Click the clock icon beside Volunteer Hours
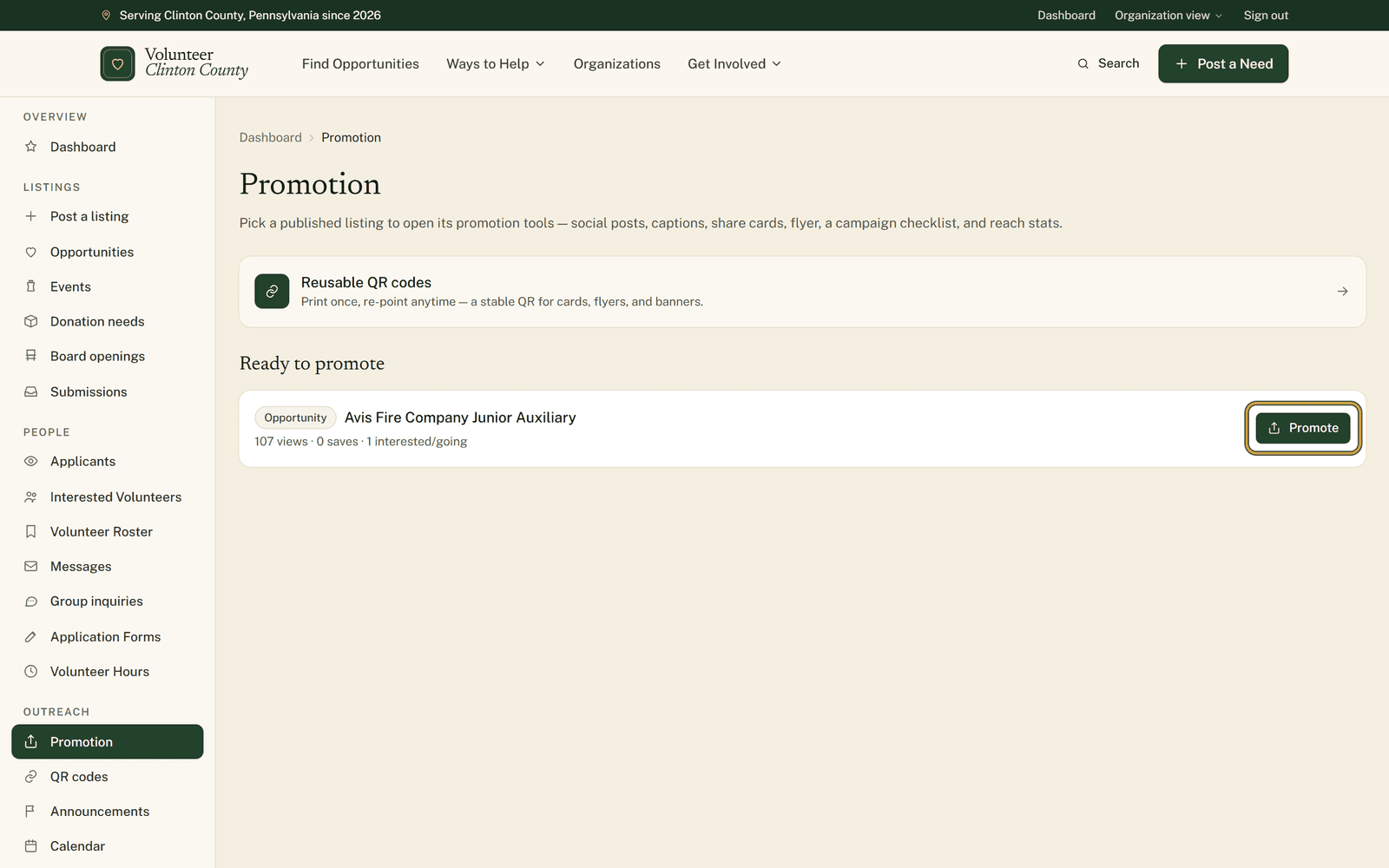Image resolution: width=1389 pixels, height=868 pixels. pos(31,671)
